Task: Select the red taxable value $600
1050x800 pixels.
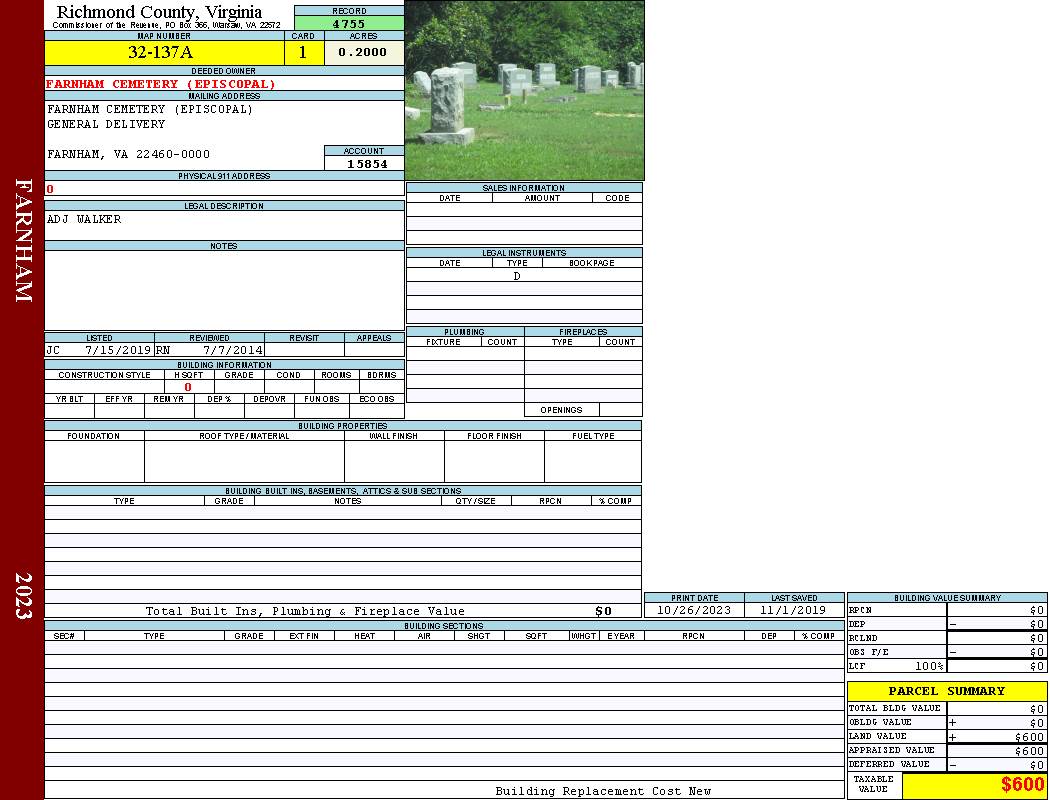Action: click(x=1022, y=785)
